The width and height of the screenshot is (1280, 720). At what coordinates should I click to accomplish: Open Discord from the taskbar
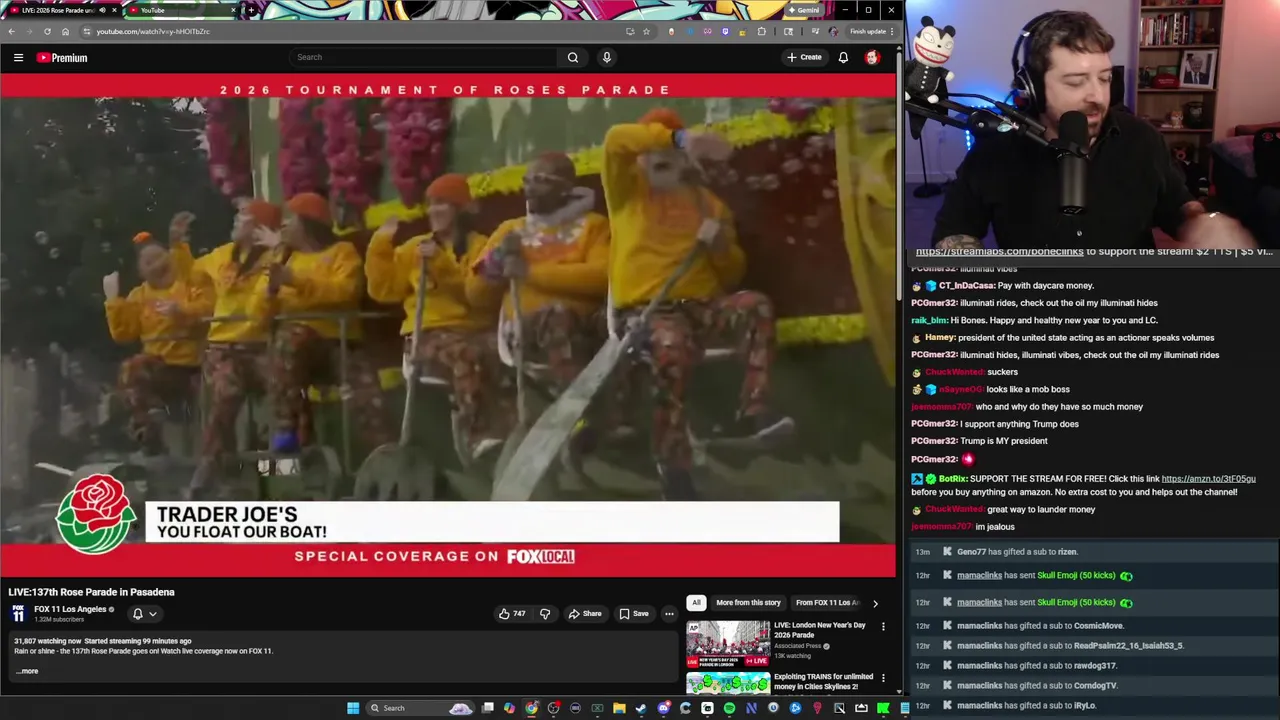click(x=664, y=708)
